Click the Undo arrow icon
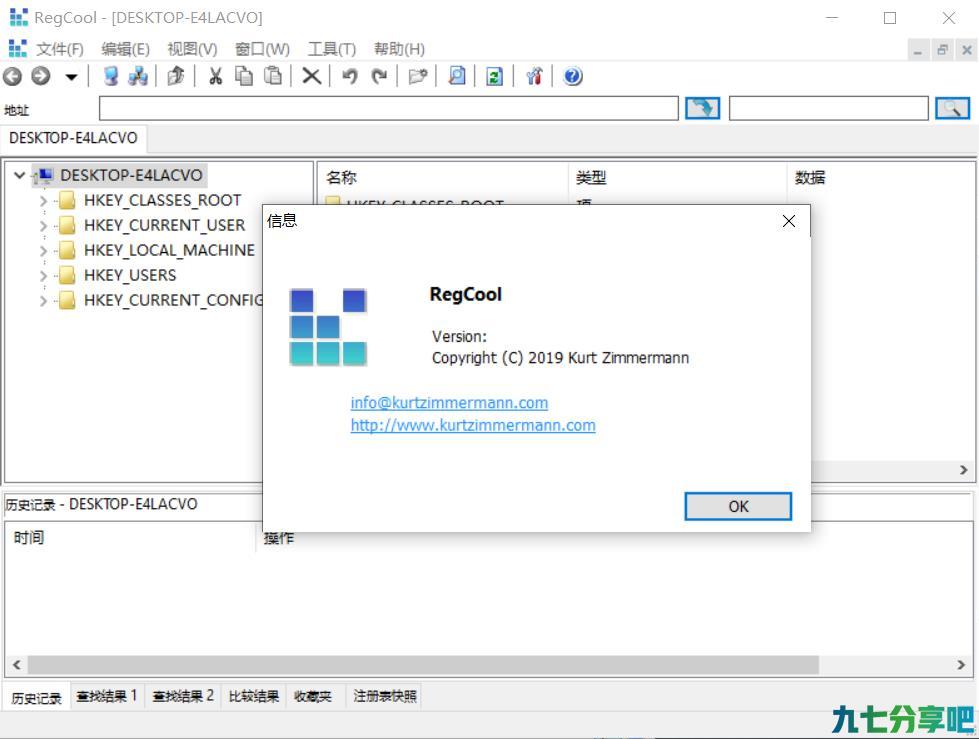 tap(350, 76)
